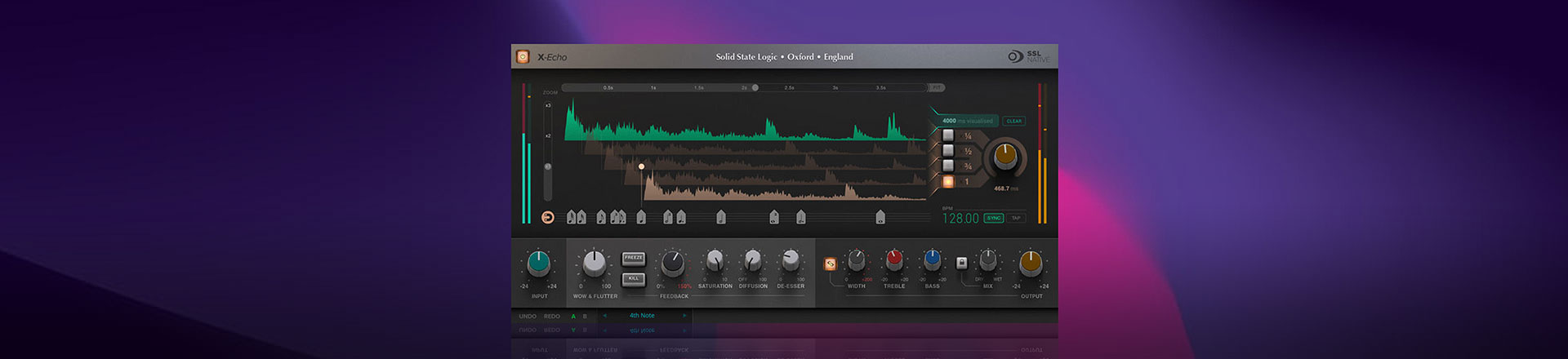The width and height of the screenshot is (1568, 359).
Task: Click the X-Echo plugin title
Action: click(552, 57)
